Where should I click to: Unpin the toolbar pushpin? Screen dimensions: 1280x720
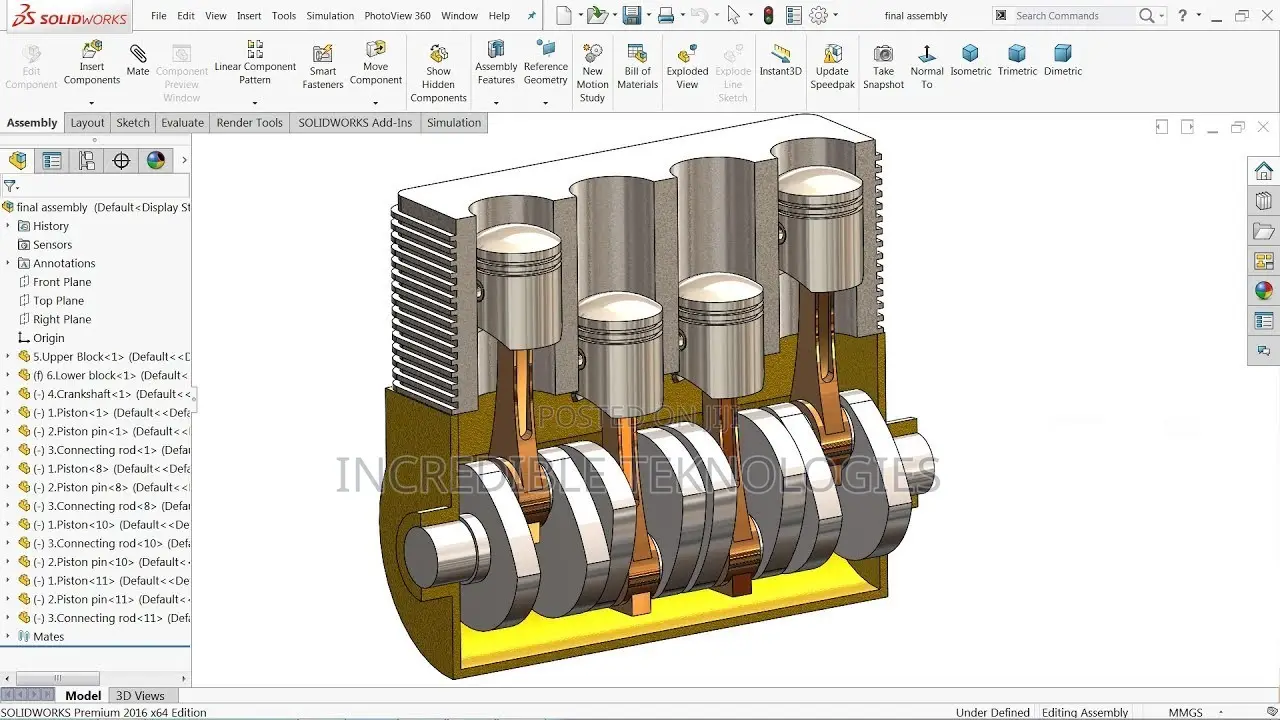click(x=531, y=15)
